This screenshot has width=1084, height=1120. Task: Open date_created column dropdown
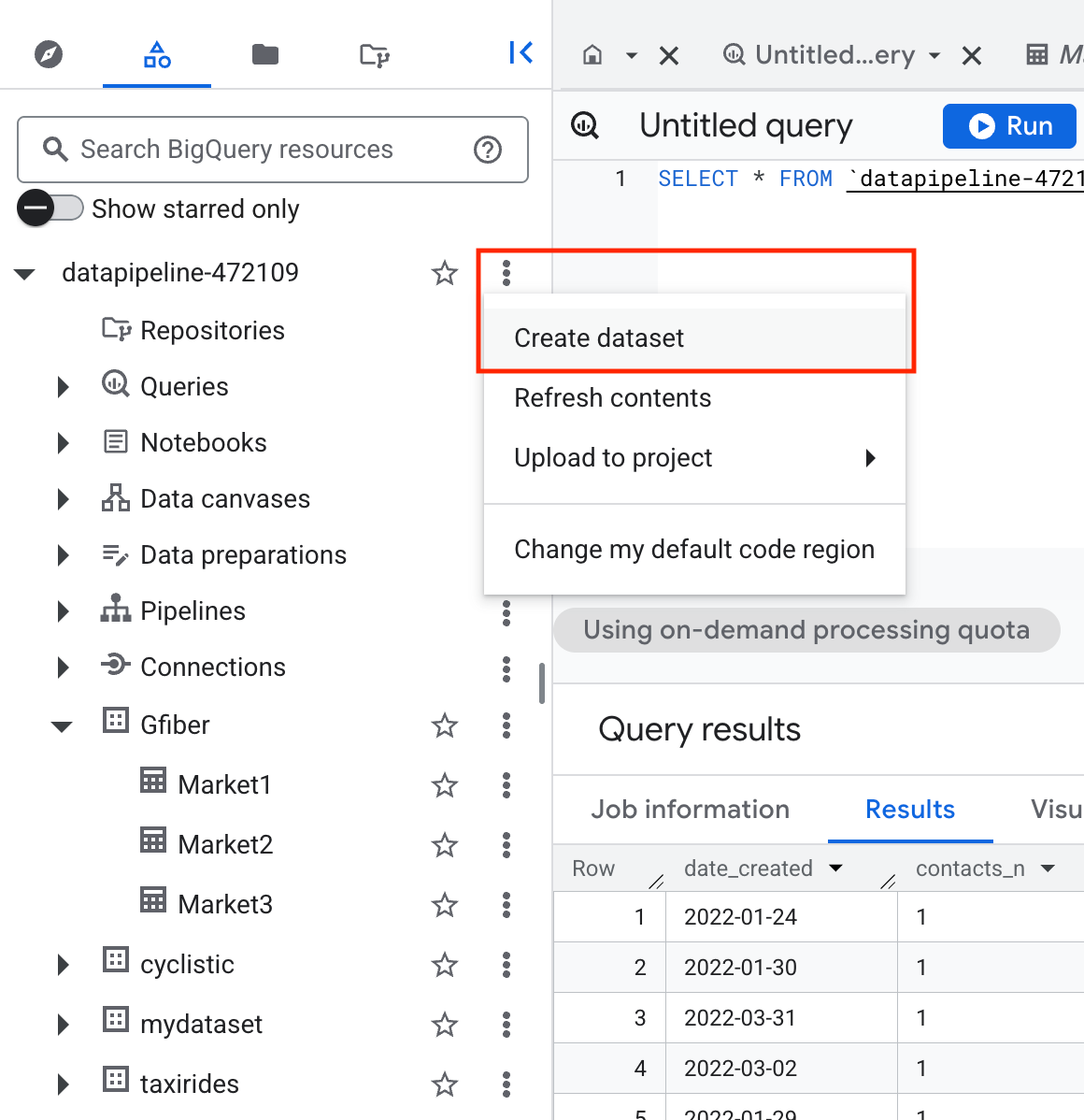point(835,869)
